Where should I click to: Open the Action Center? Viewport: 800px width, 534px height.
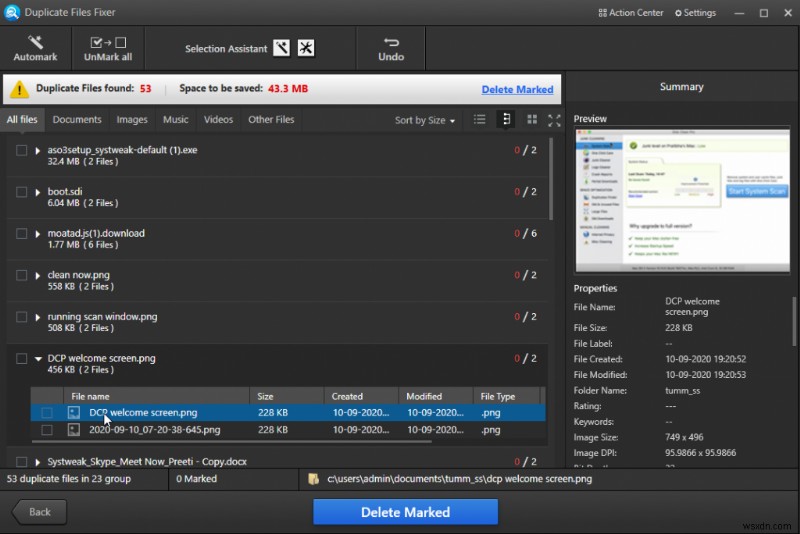click(x=631, y=13)
